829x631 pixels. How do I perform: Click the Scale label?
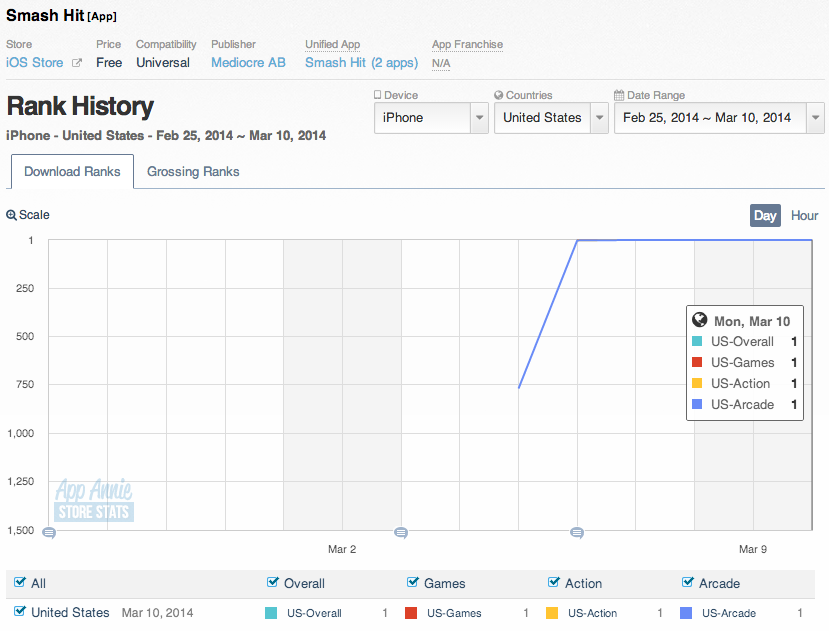click(x=34, y=215)
